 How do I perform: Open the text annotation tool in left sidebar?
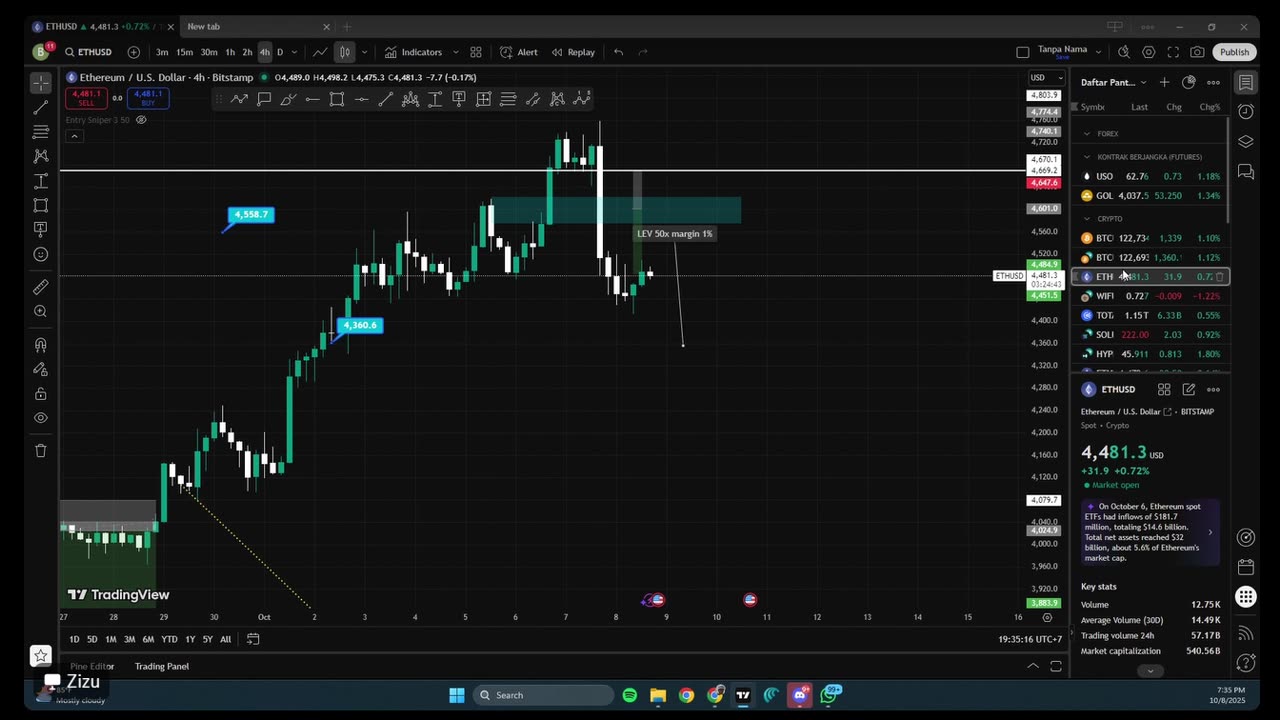41,230
